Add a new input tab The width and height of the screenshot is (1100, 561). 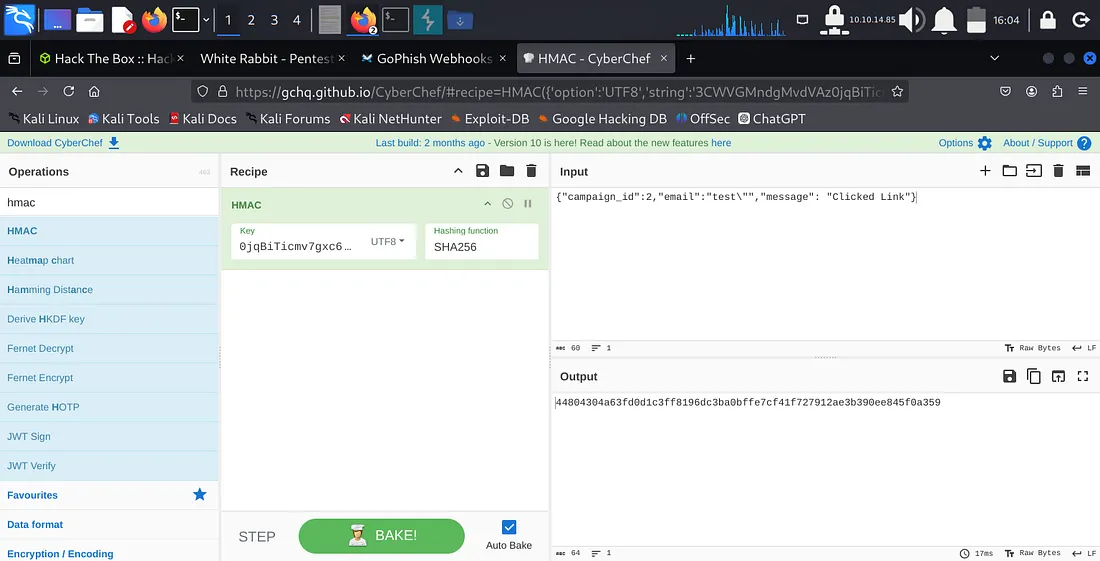[x=985, y=170]
